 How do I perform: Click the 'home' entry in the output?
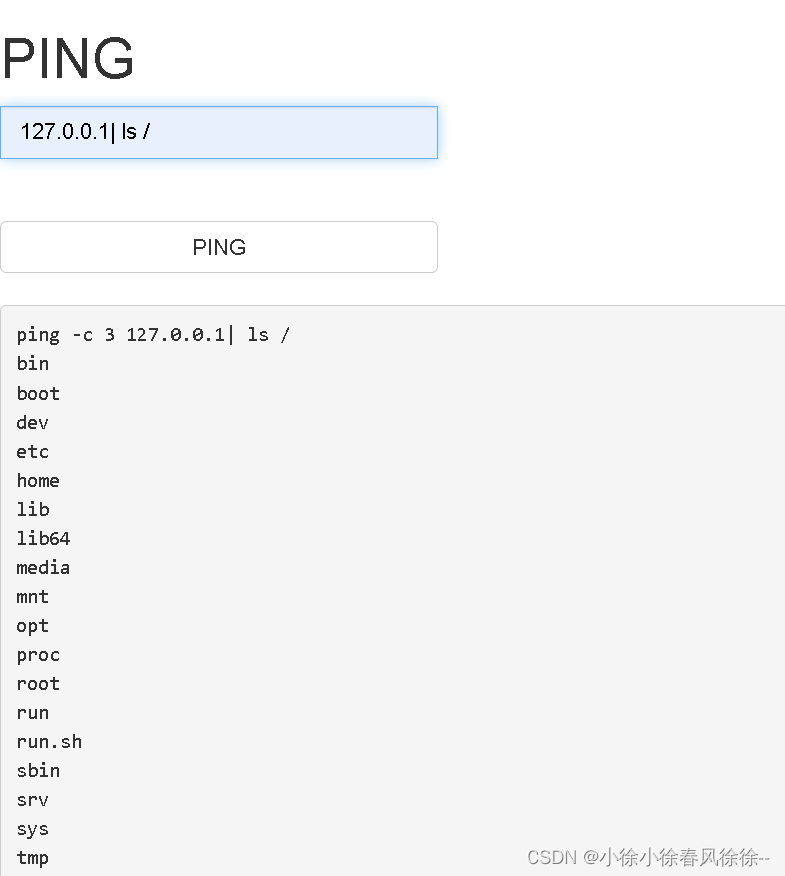[38, 480]
